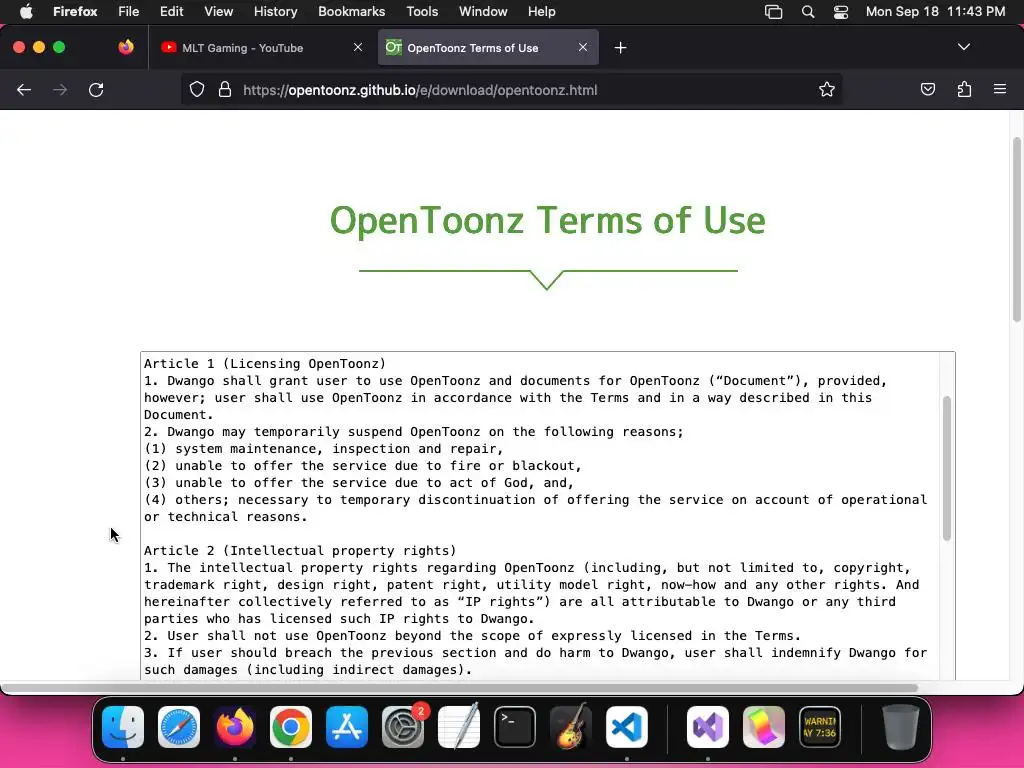This screenshot has height=768, width=1024.
Task: Open Spotlight search in menu bar
Action: tap(808, 12)
